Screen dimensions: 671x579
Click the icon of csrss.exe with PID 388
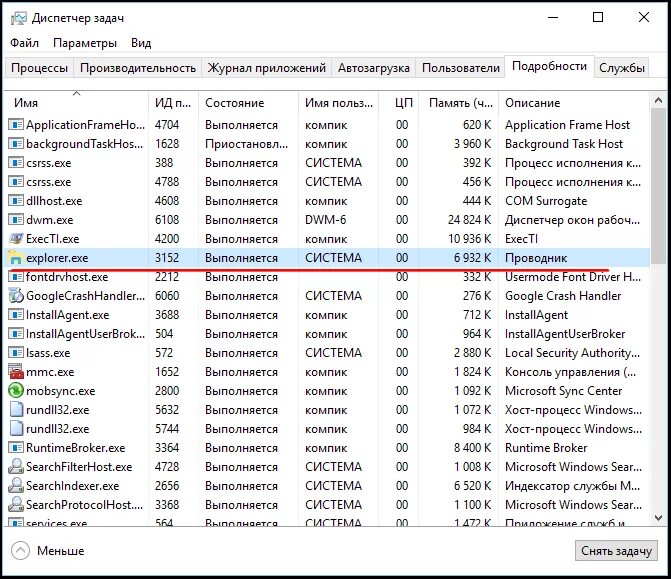pos(16,163)
